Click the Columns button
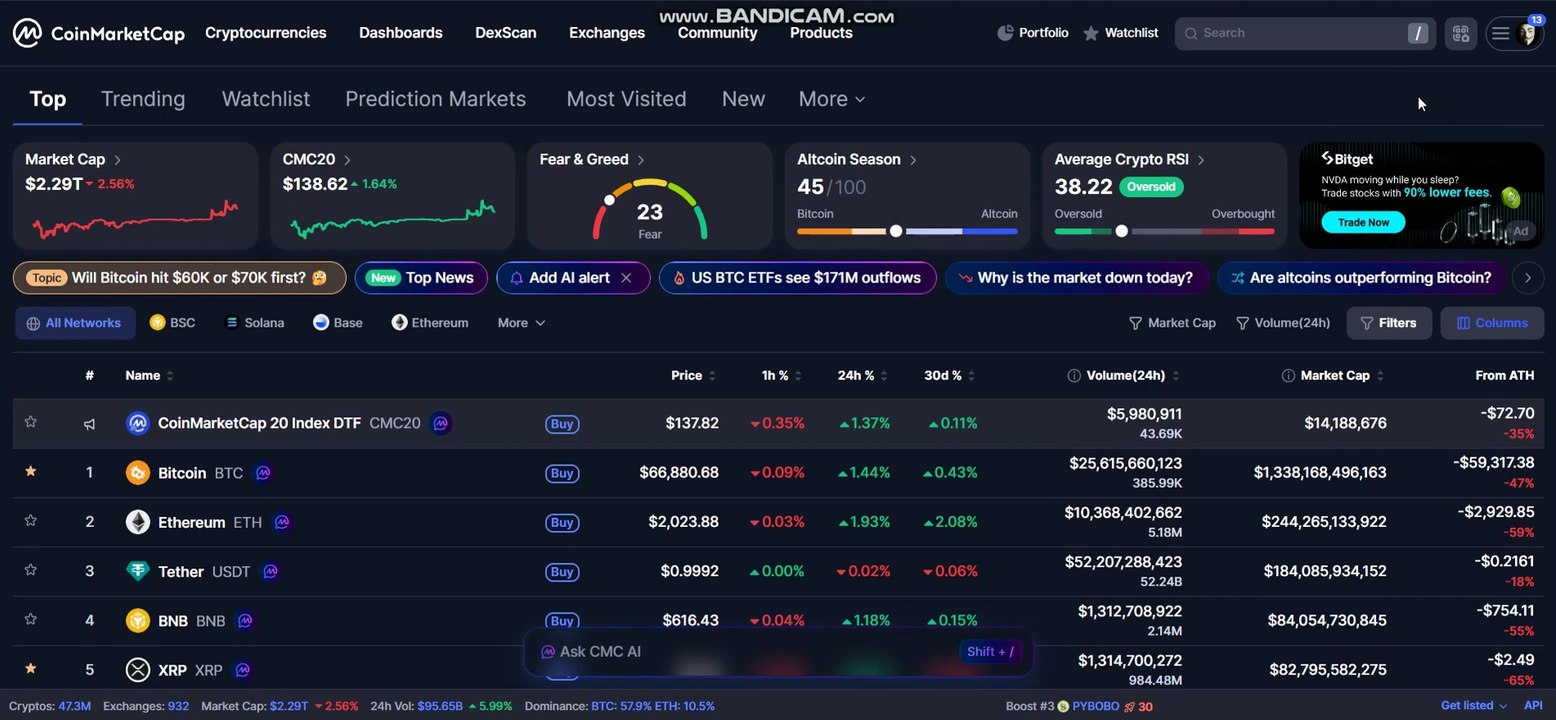 pos(1492,323)
